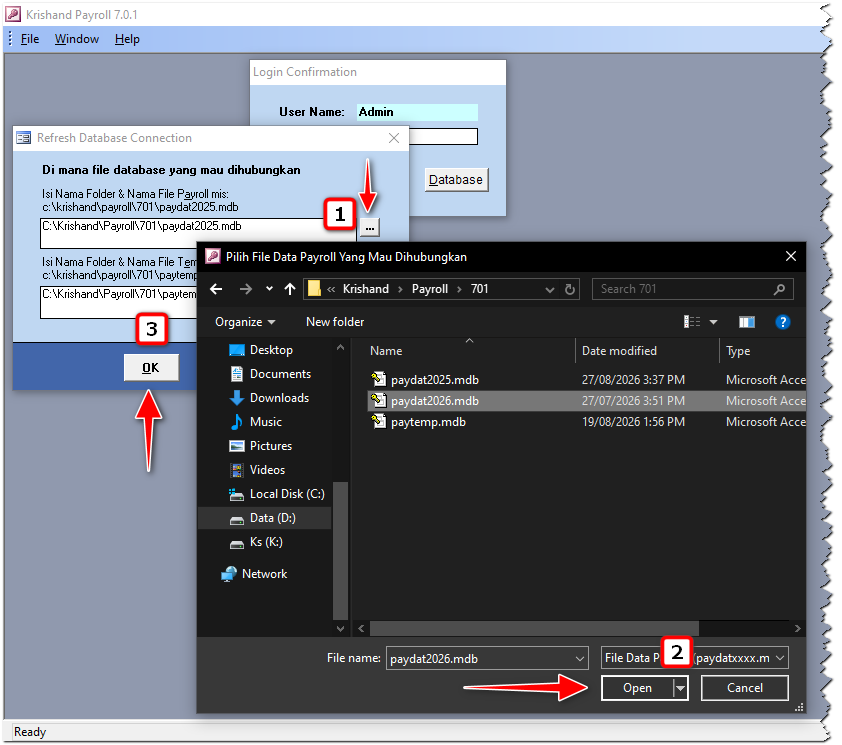Click the Open button
Viewport: 842px width, 745px height.
637,689
